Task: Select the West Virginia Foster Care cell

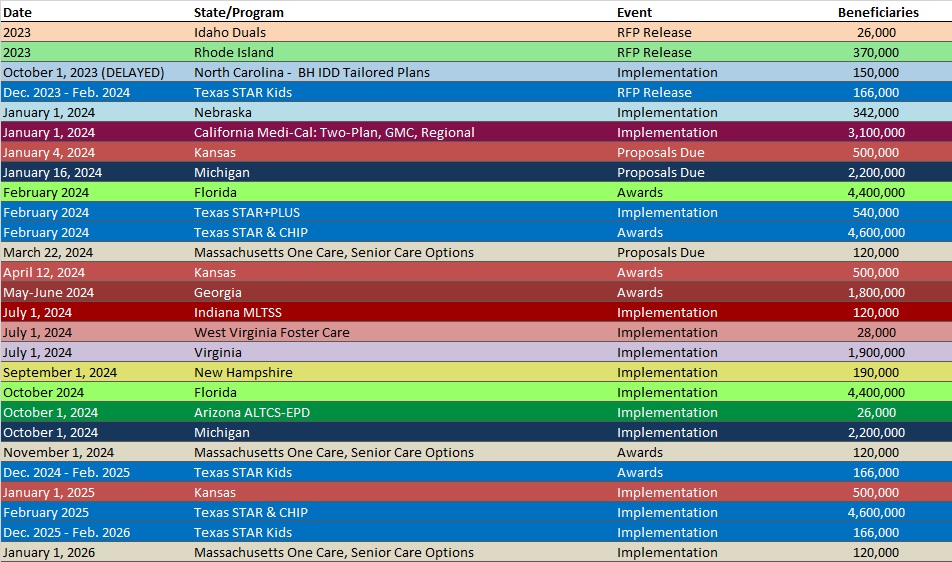Action: pyautogui.click(x=271, y=333)
